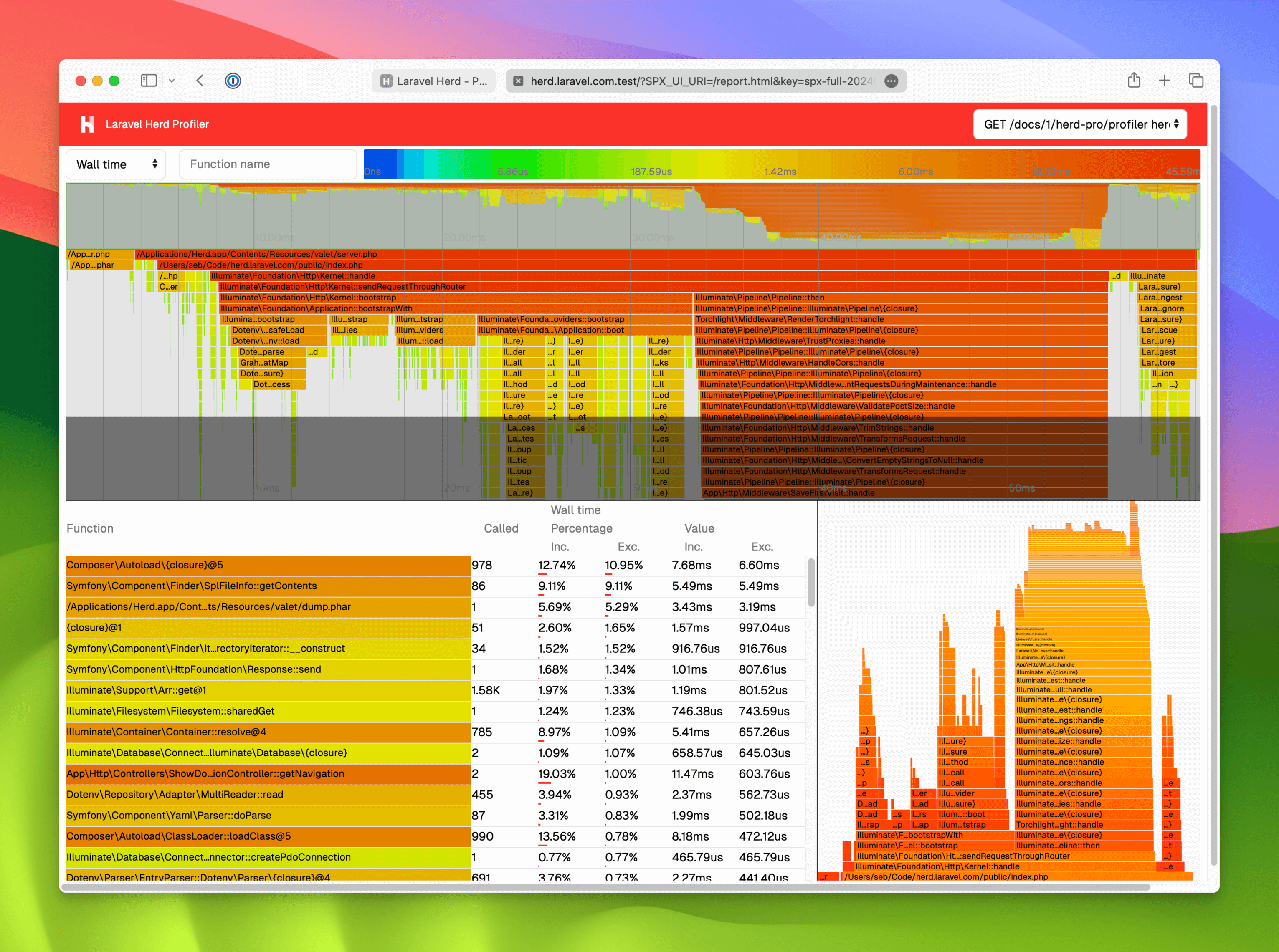Click the Laravel Herd logo in the profiler header
Viewport: 1279px width, 952px height.
88,124
